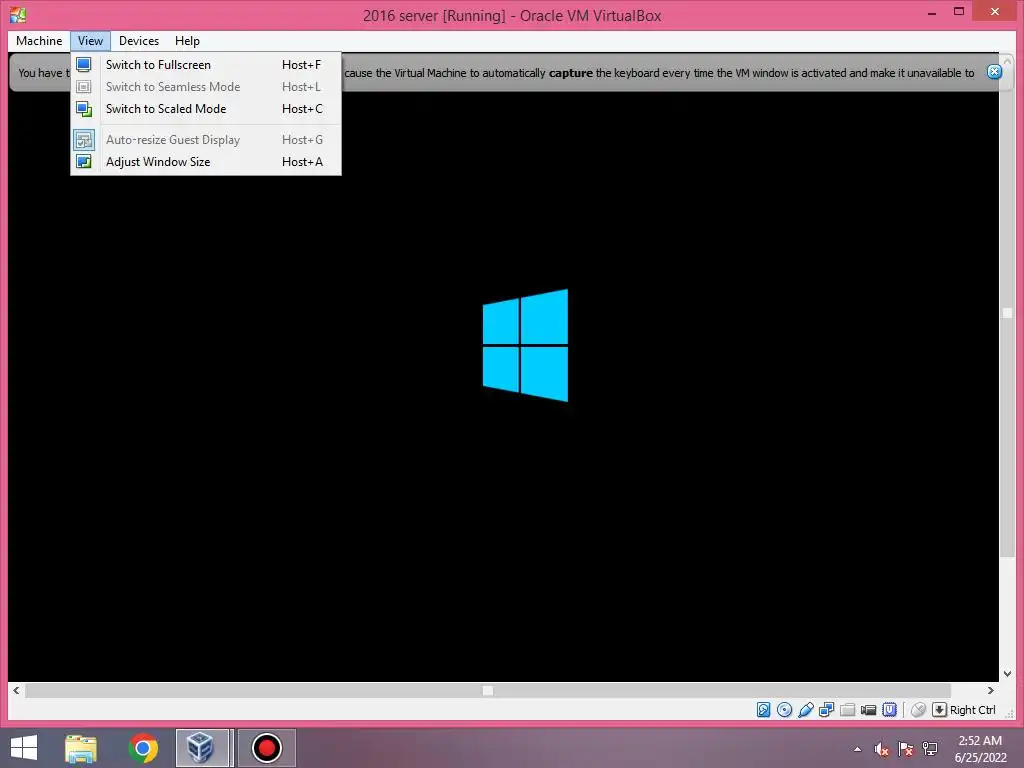Minimize the VirtualBox window

(932, 12)
